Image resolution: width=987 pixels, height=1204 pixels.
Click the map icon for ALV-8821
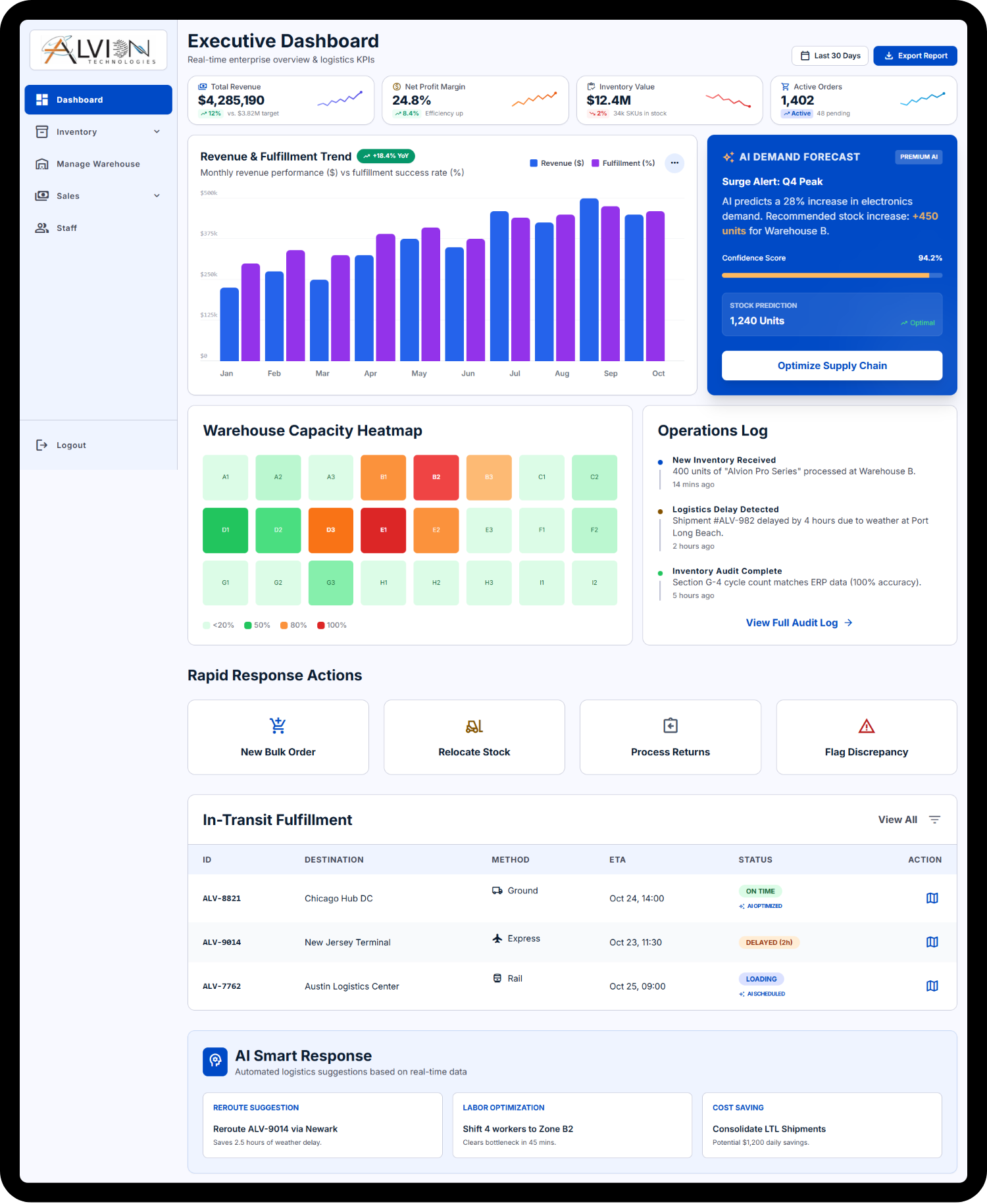(932, 898)
